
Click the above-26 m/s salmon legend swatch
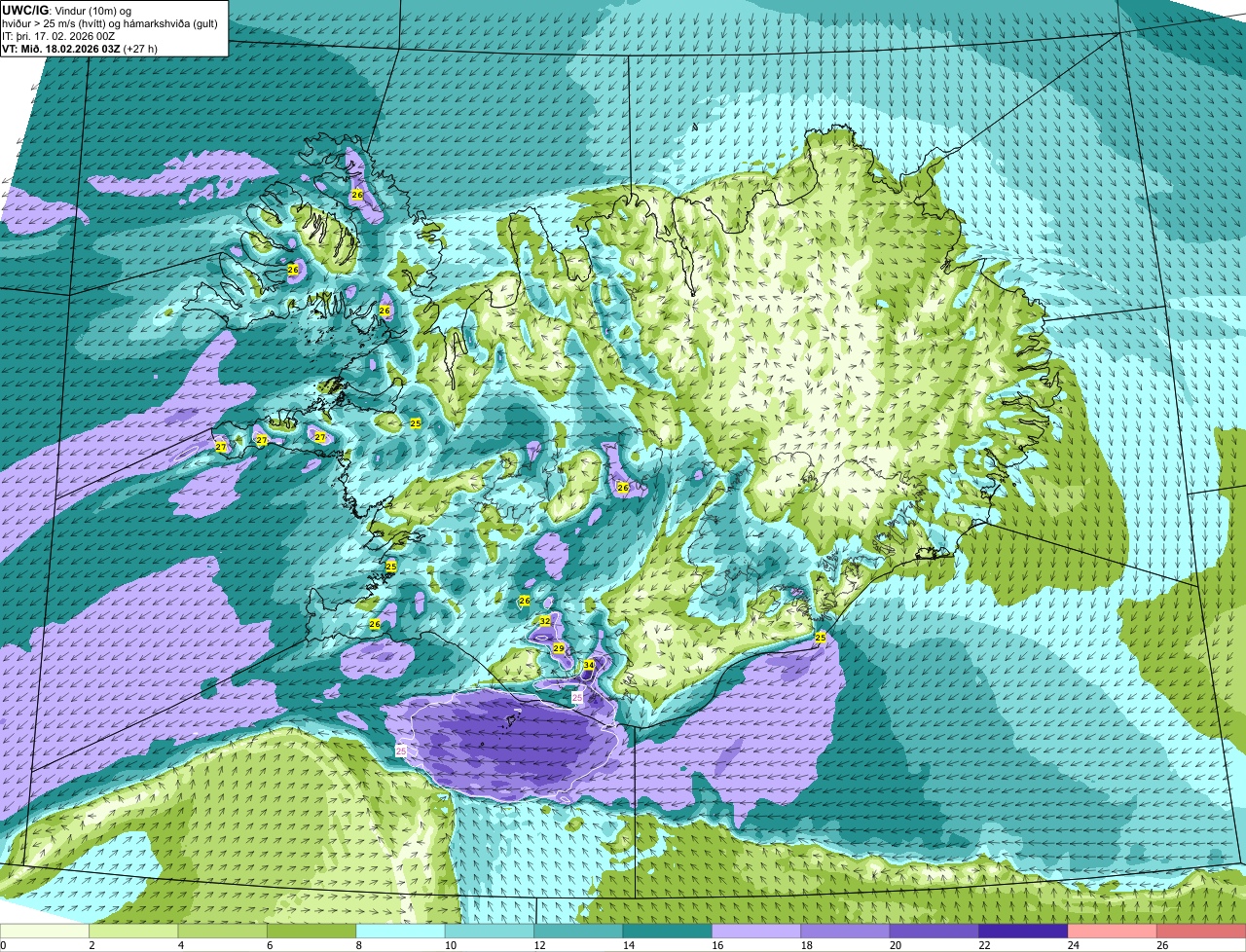click(x=1201, y=931)
